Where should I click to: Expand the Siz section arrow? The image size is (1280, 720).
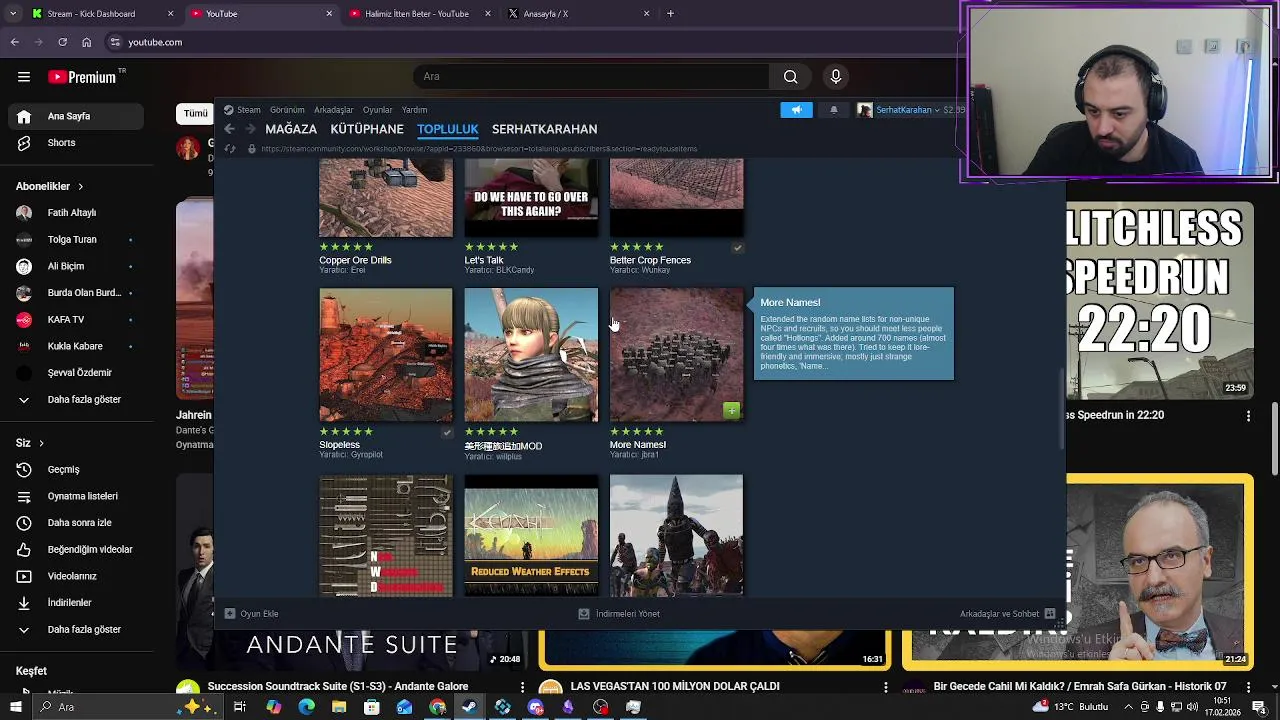41,443
